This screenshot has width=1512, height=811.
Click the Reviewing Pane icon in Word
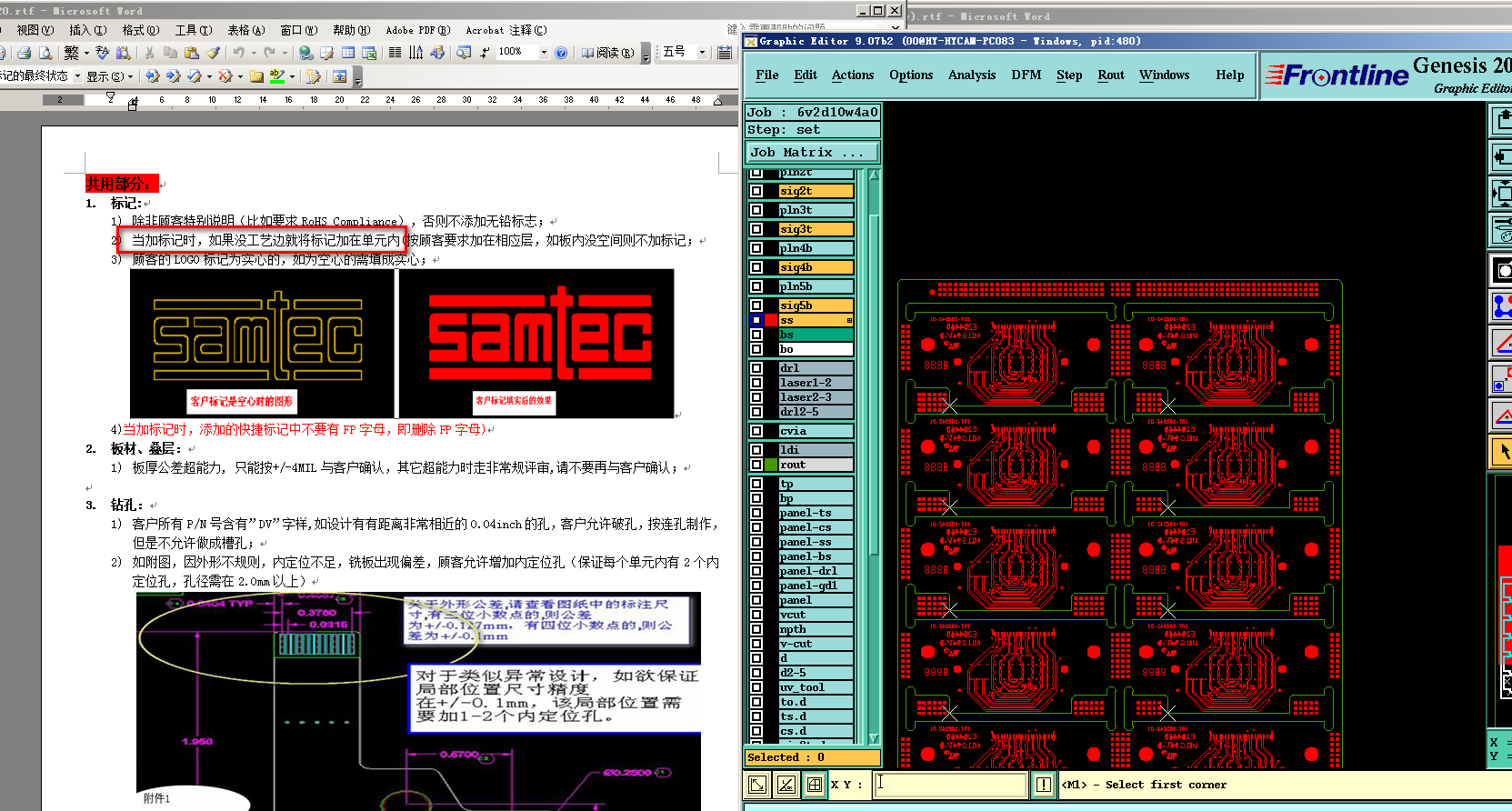click(x=339, y=76)
